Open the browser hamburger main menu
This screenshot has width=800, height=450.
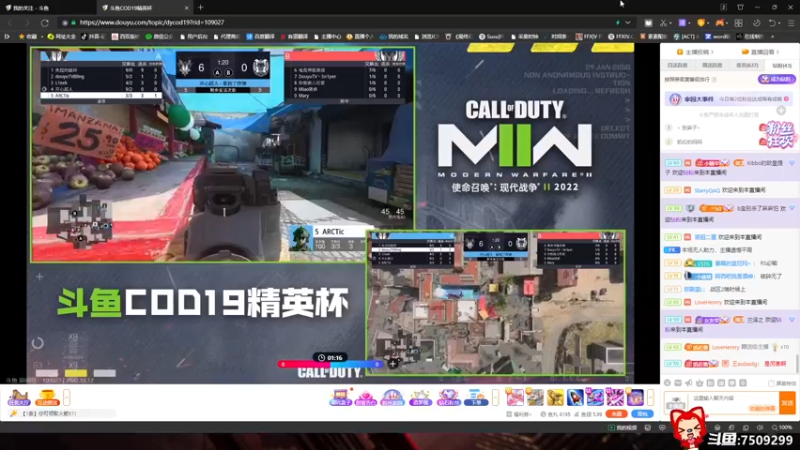tap(791, 23)
